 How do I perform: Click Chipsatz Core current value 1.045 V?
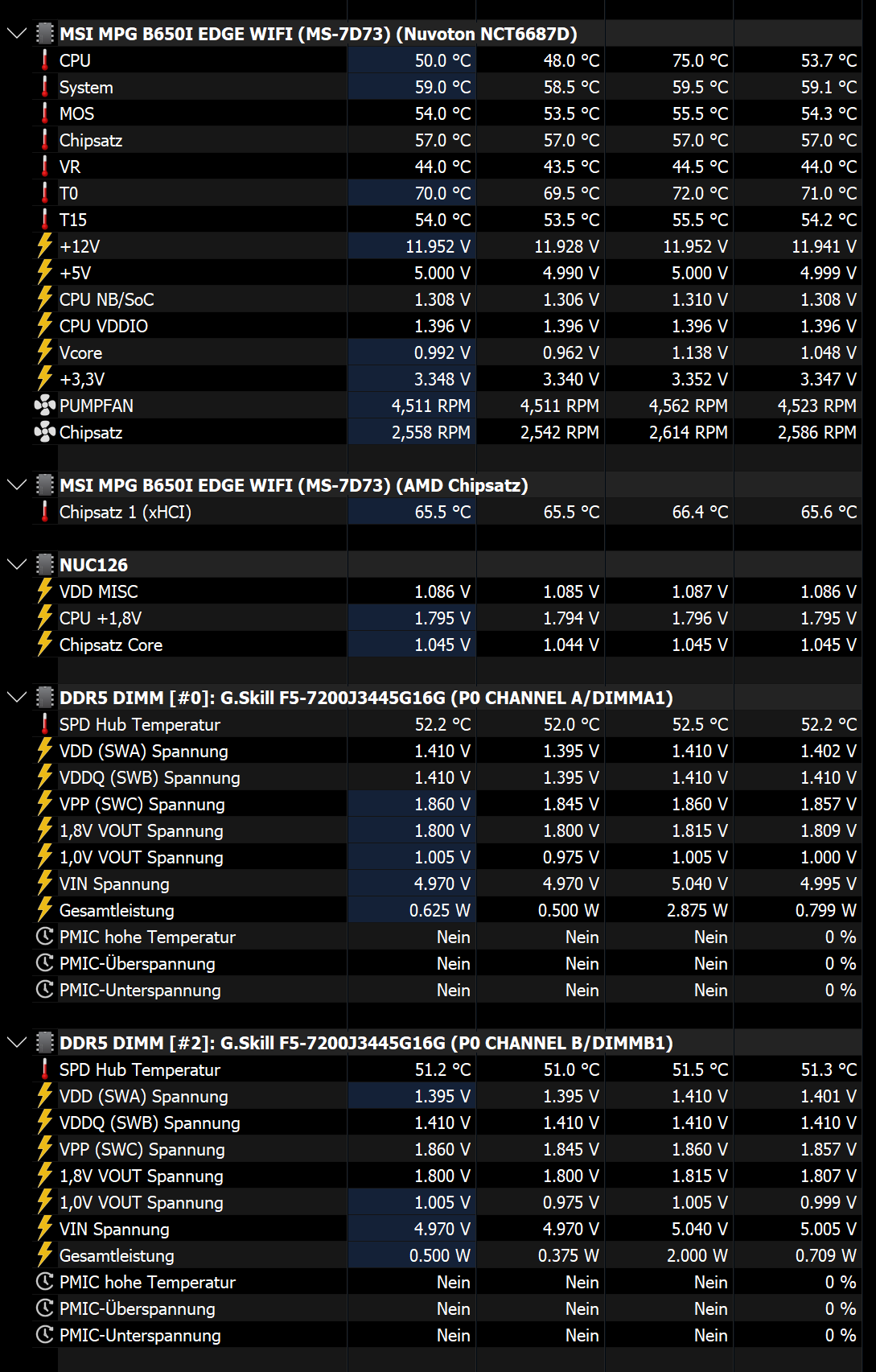(x=442, y=645)
